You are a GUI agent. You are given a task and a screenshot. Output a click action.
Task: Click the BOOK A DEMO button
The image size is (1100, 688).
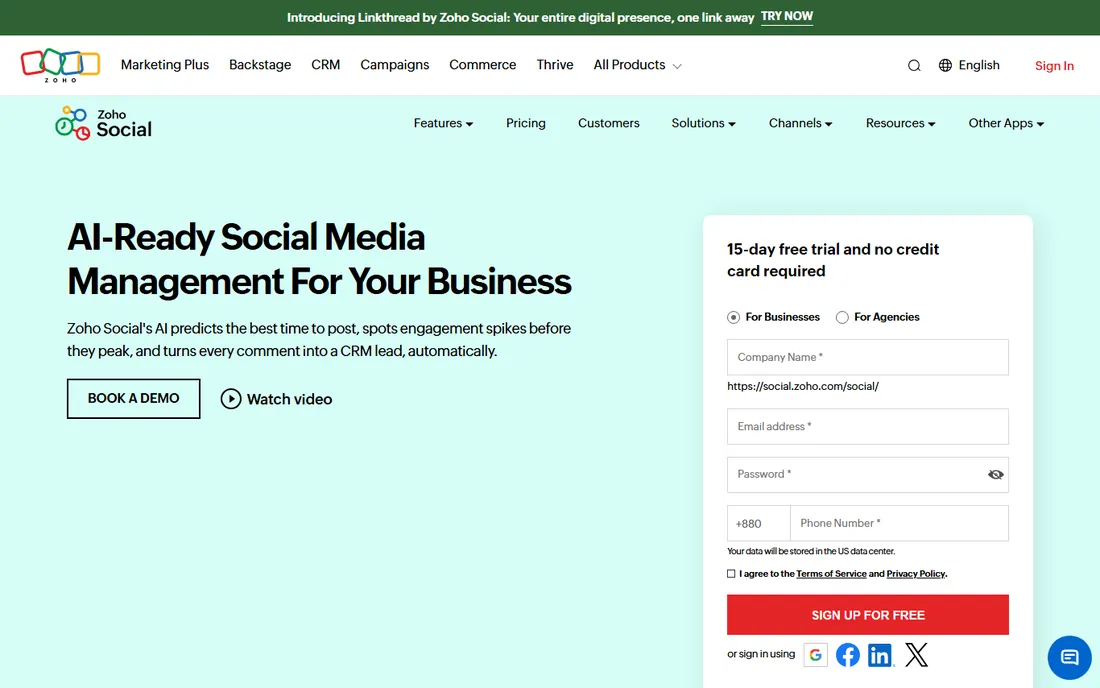(133, 398)
